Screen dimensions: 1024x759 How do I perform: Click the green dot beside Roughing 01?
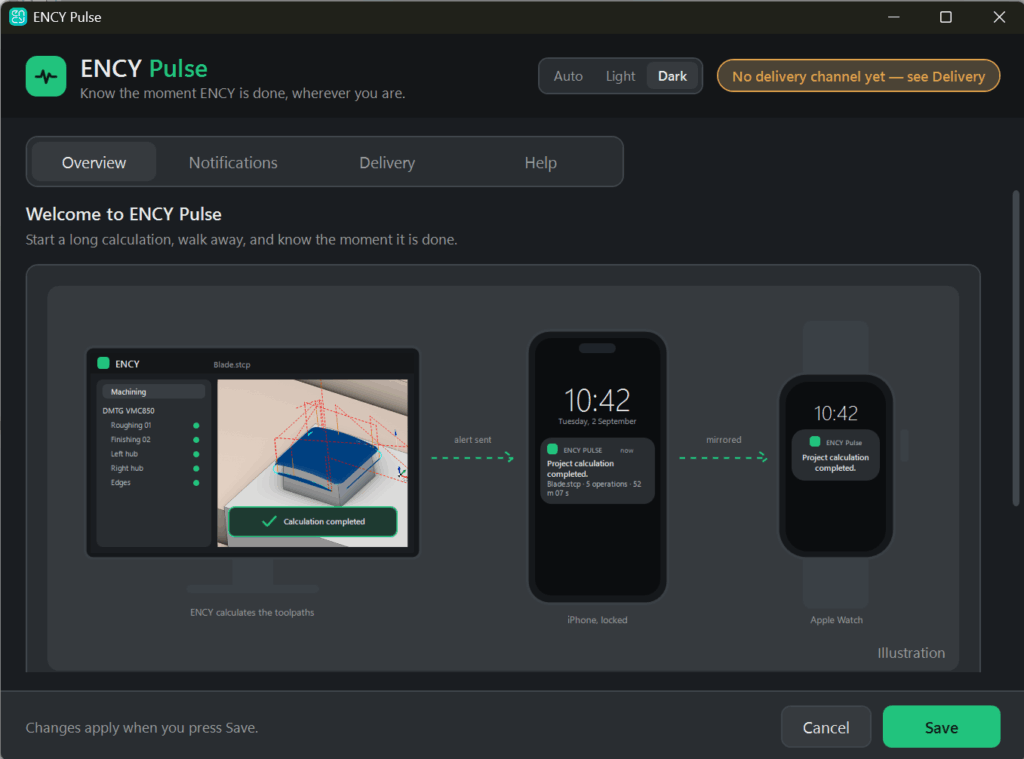click(x=196, y=425)
